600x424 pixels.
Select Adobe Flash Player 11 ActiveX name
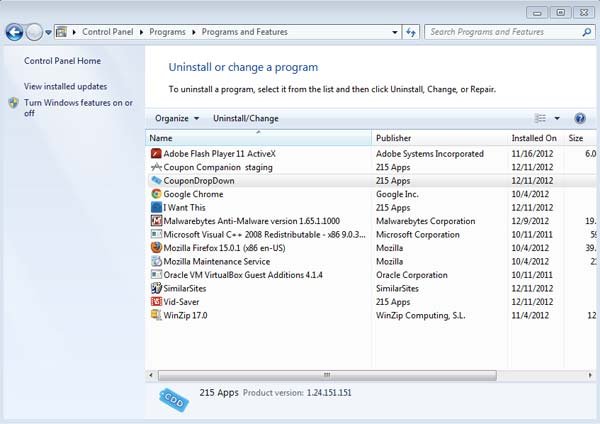pyautogui.click(x=219, y=154)
